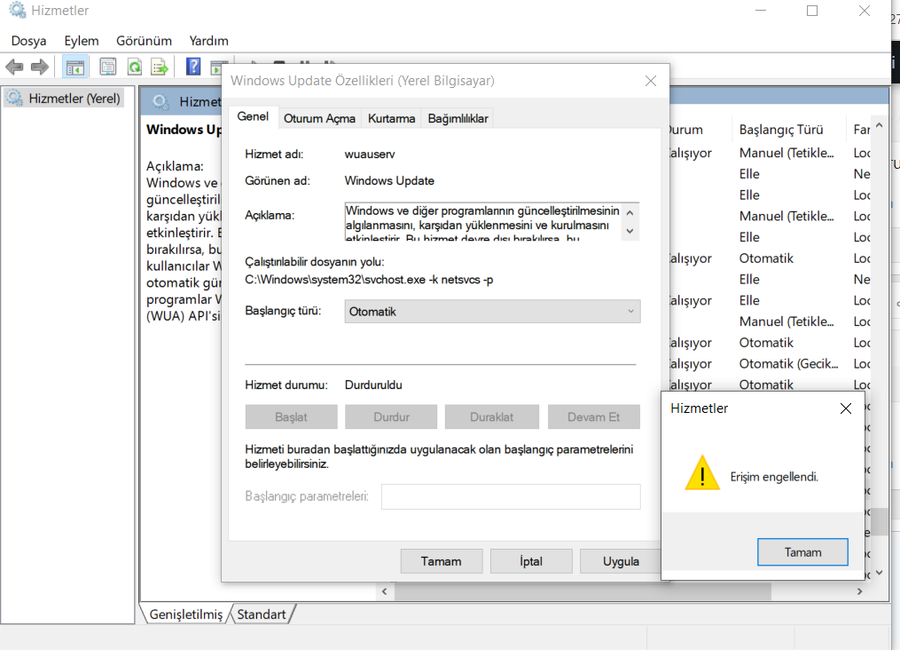Image resolution: width=900 pixels, height=650 pixels.
Task: Minimize the Hizmetler window
Action: [x=761, y=10]
